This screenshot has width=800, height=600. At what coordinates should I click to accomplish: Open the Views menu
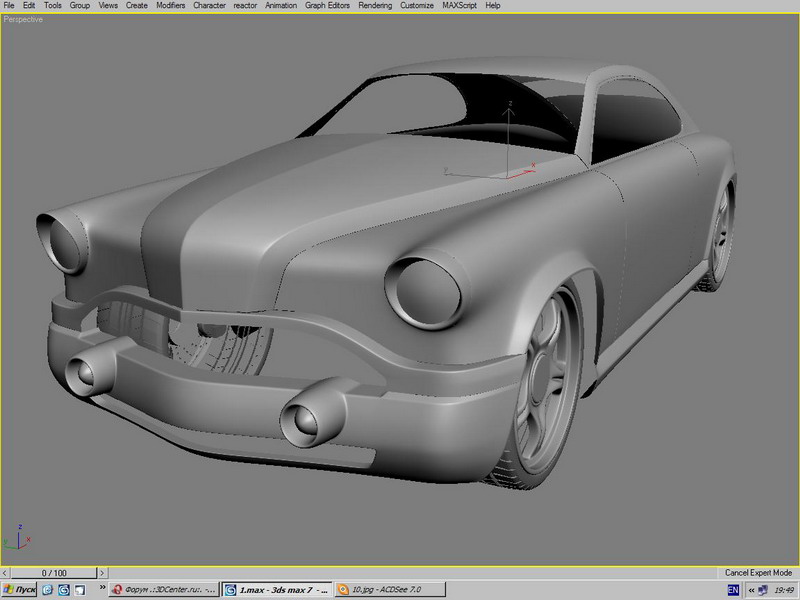tap(108, 6)
